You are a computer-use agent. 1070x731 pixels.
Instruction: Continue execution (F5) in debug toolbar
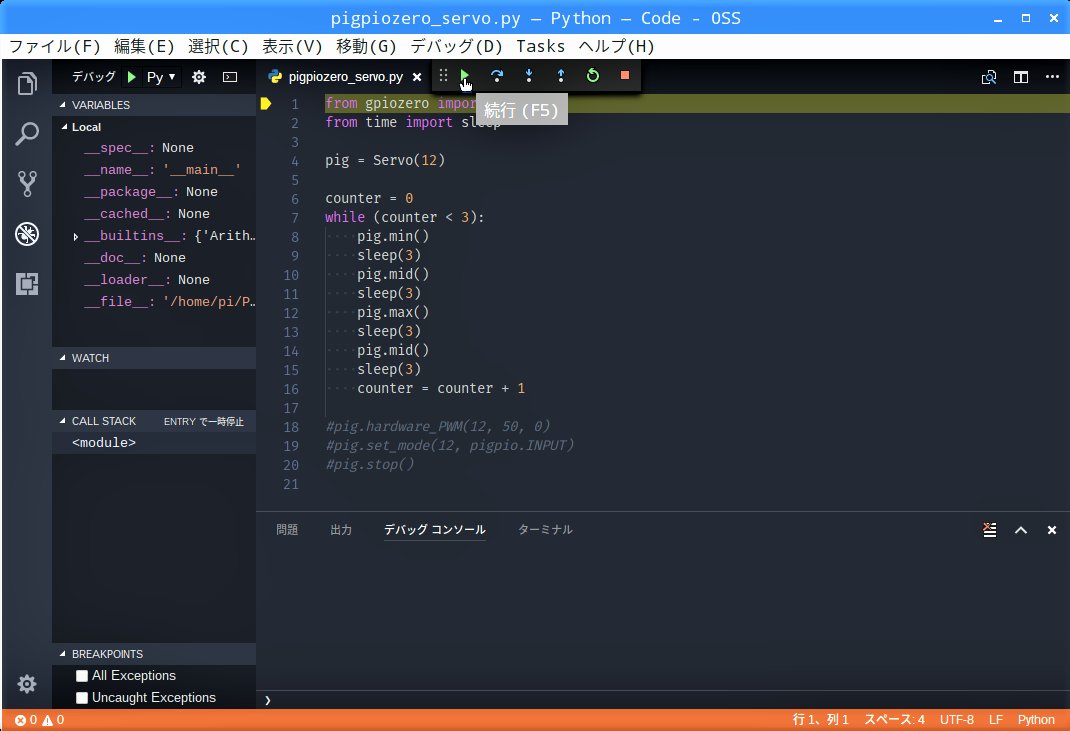pyautogui.click(x=465, y=76)
